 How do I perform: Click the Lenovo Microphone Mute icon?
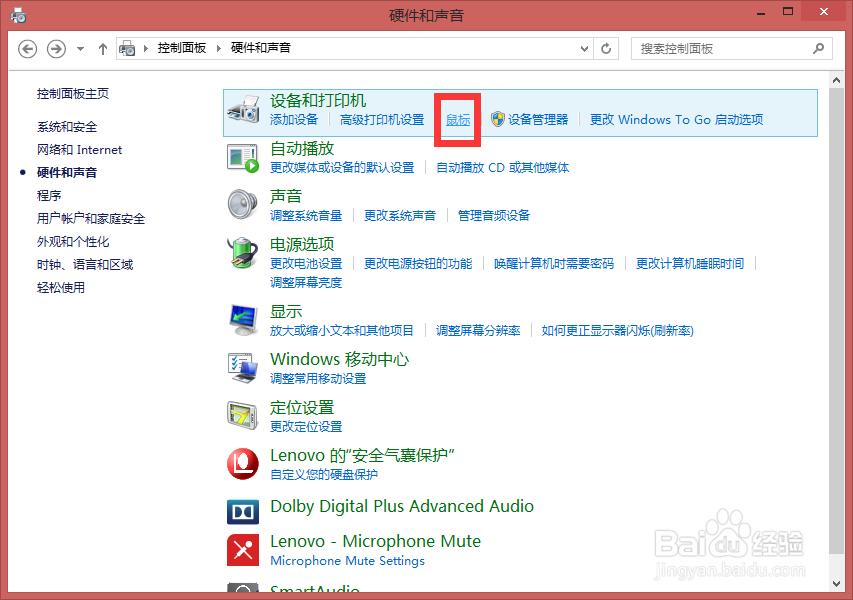pos(243,550)
